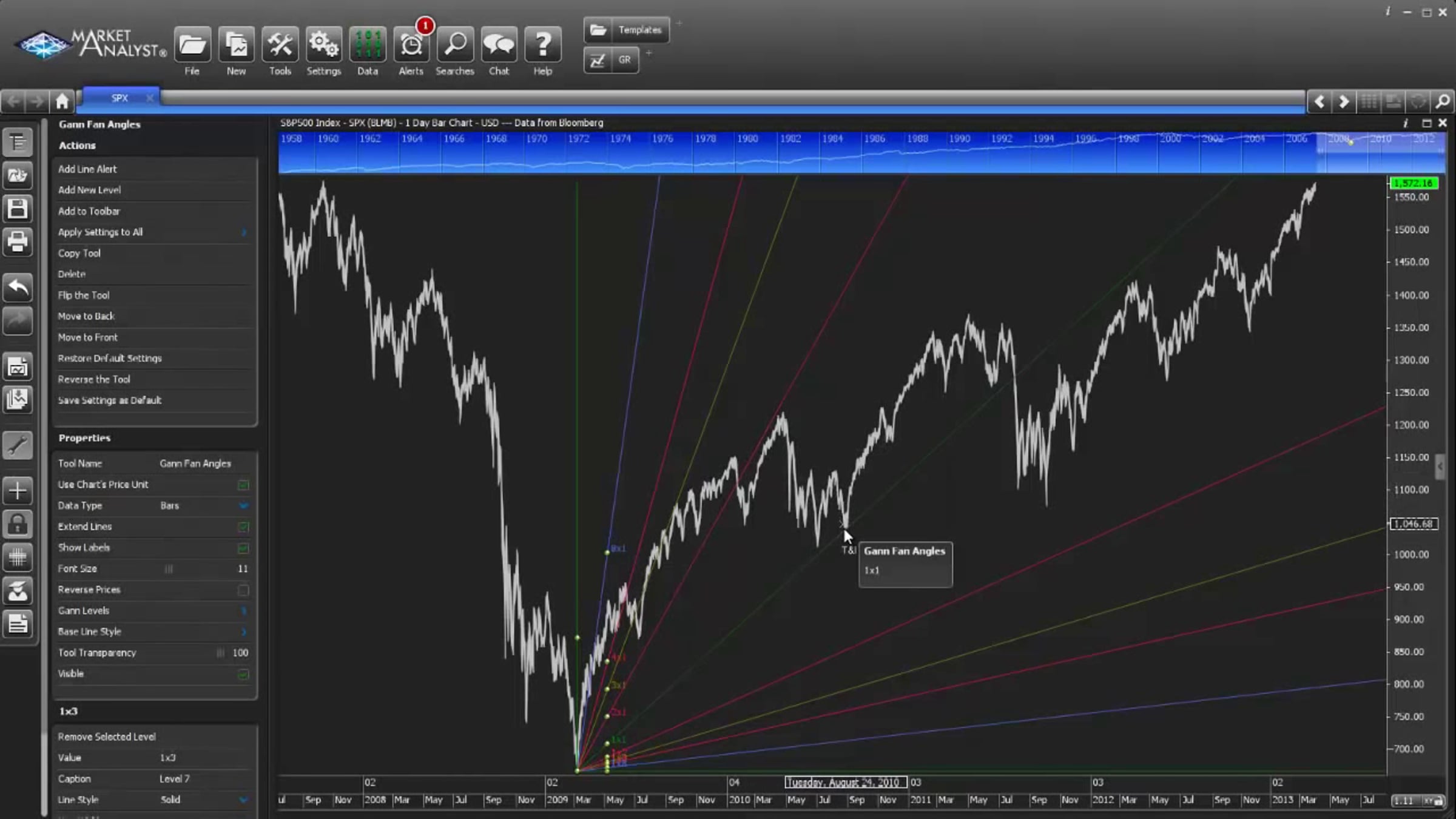Open the Alerts clock icon
Image resolution: width=1456 pixels, height=819 pixels.
tap(411, 45)
